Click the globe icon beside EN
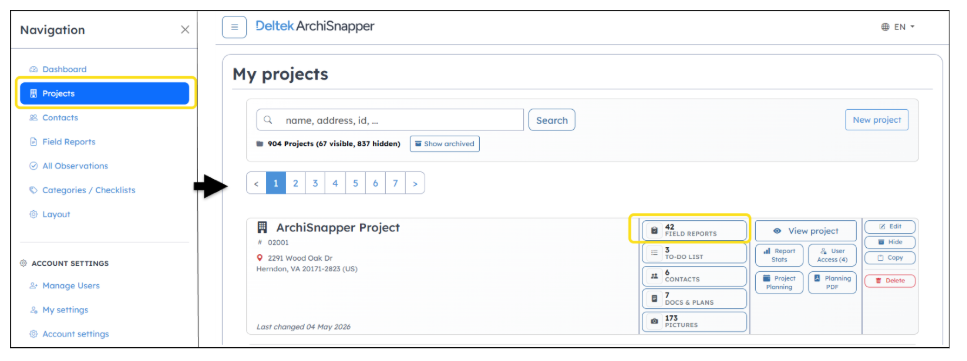The height and width of the screenshot is (361, 967). [x=885, y=27]
